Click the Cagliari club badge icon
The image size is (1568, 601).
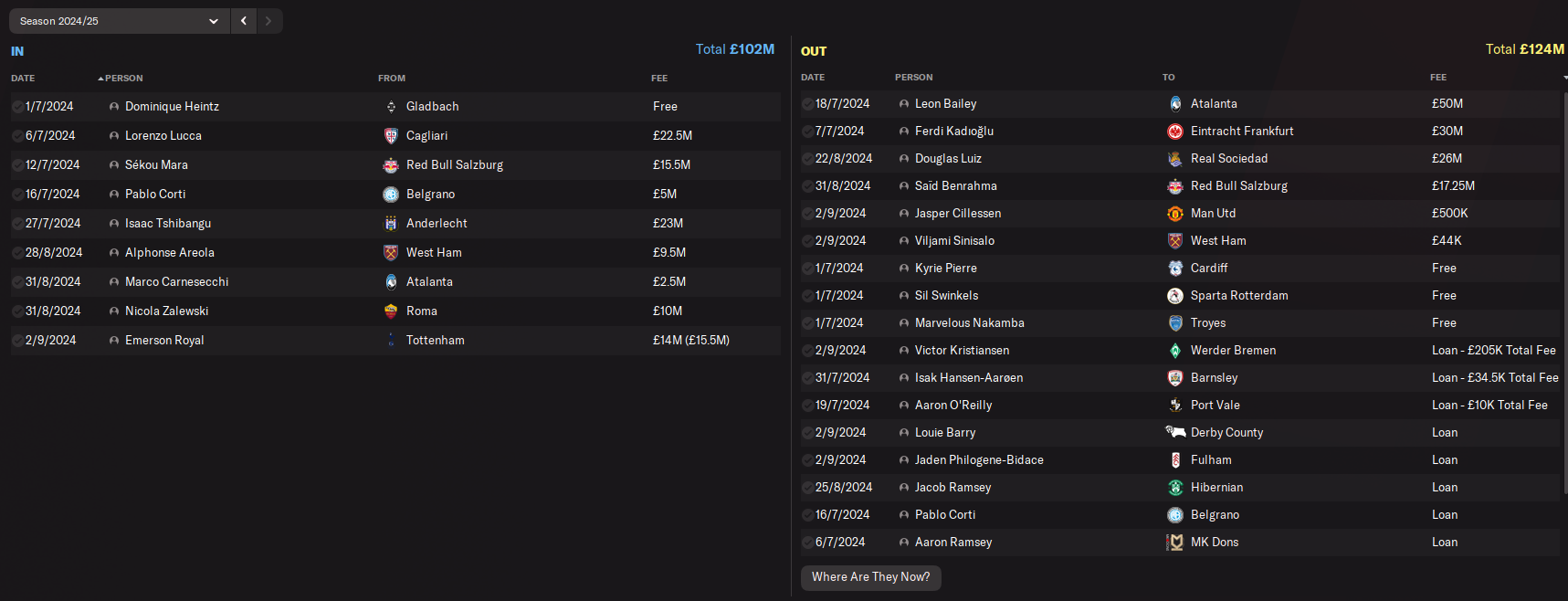point(391,136)
